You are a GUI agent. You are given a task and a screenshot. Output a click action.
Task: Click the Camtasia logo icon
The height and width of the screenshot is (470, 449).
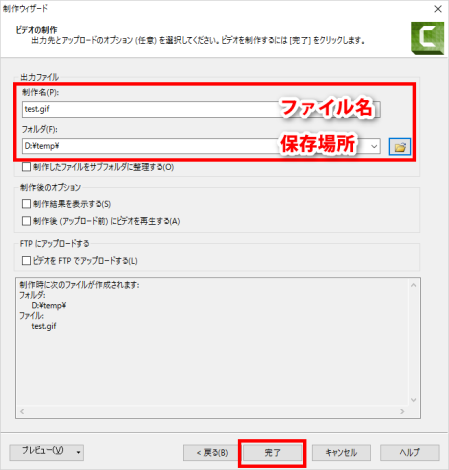[x=428, y=38]
